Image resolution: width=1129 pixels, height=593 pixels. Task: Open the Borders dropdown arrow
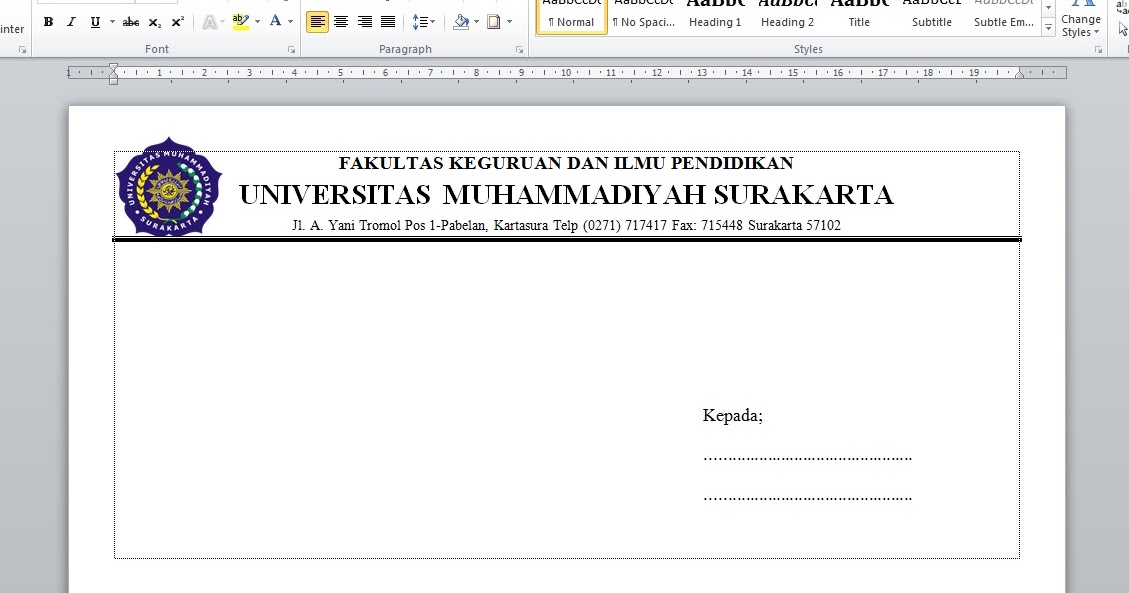click(510, 22)
